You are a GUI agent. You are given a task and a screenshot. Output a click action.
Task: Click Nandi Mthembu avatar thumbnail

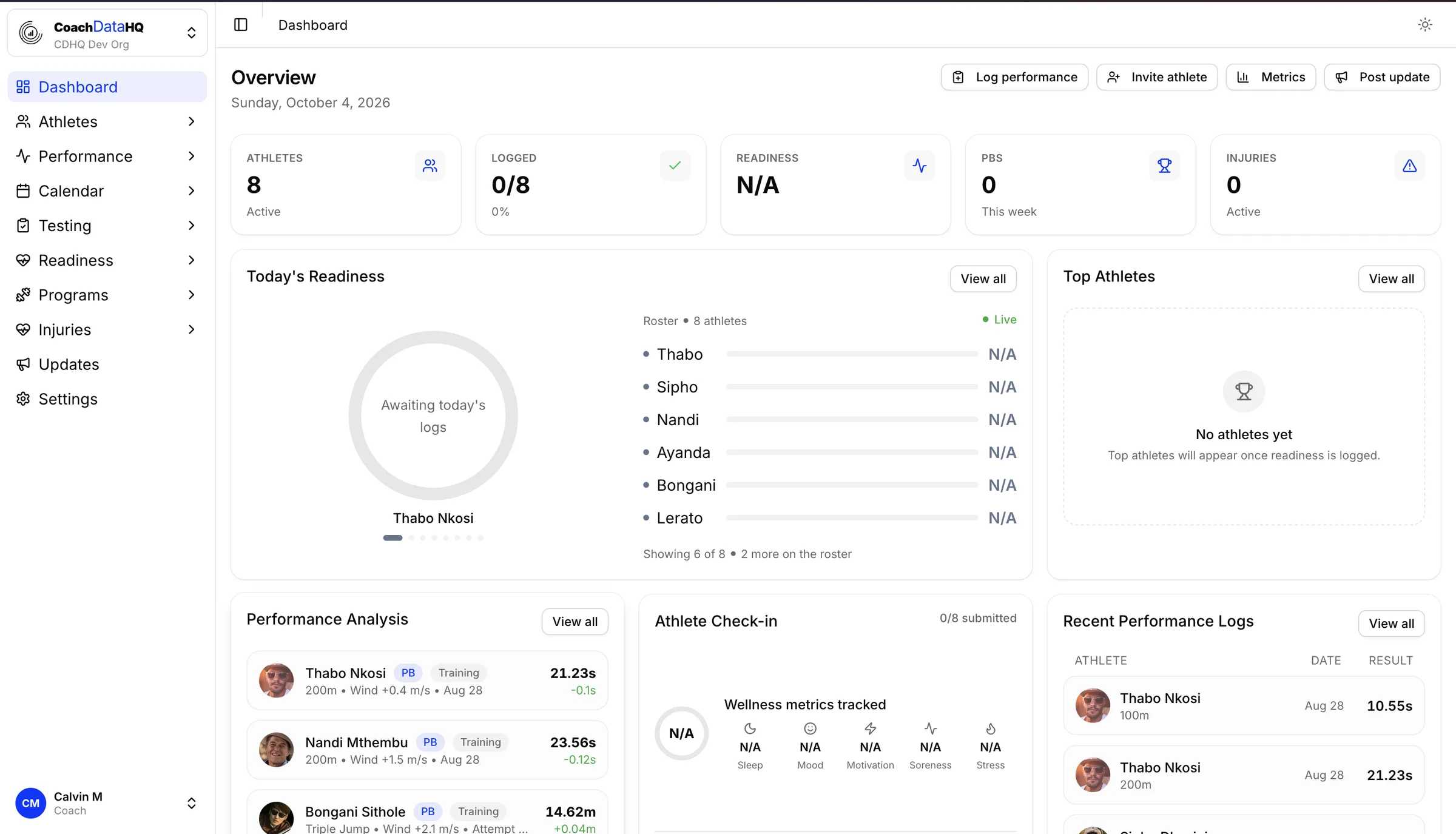276,750
